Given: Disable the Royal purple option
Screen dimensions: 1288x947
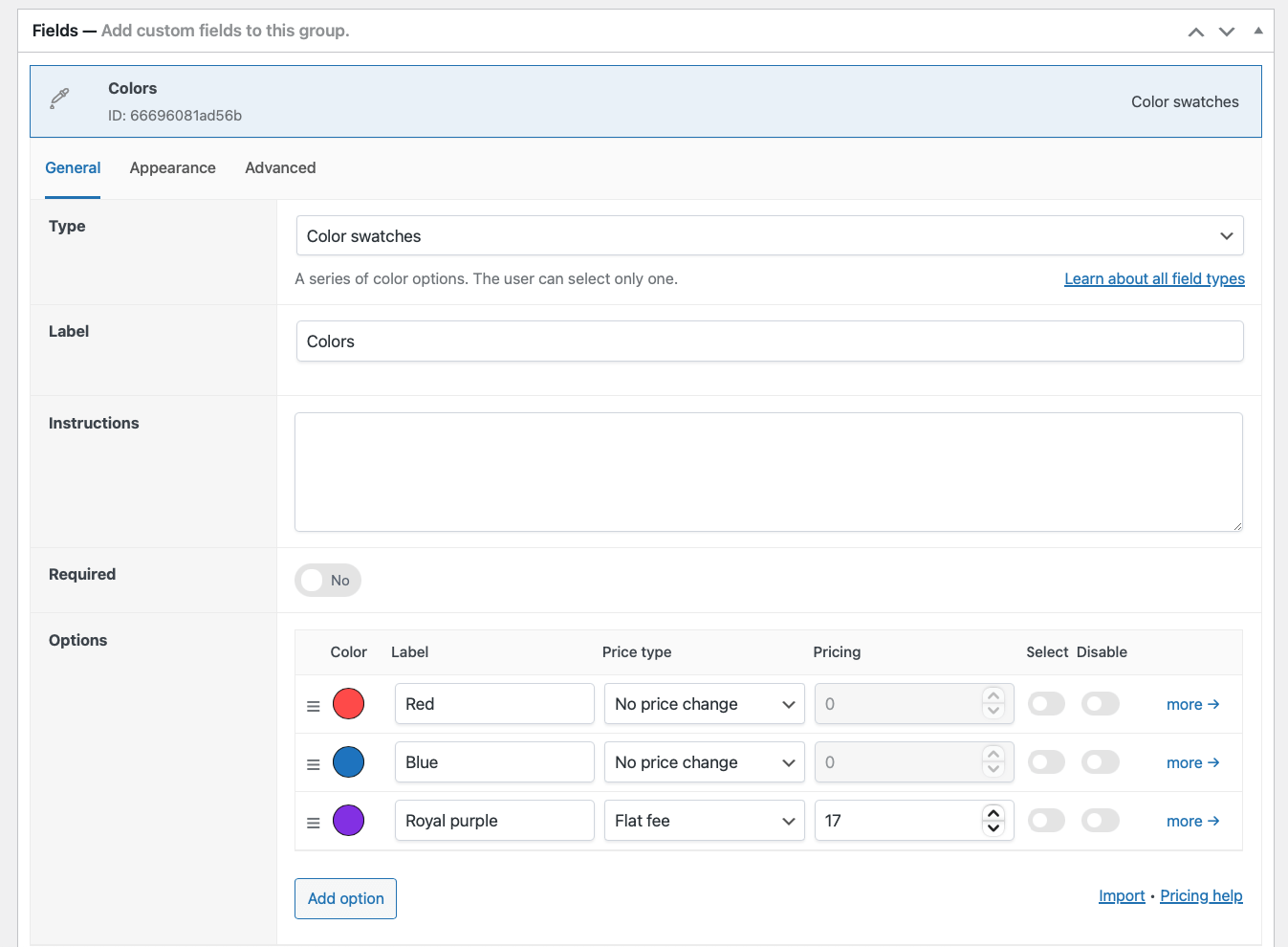Looking at the screenshot, I should (x=1100, y=820).
